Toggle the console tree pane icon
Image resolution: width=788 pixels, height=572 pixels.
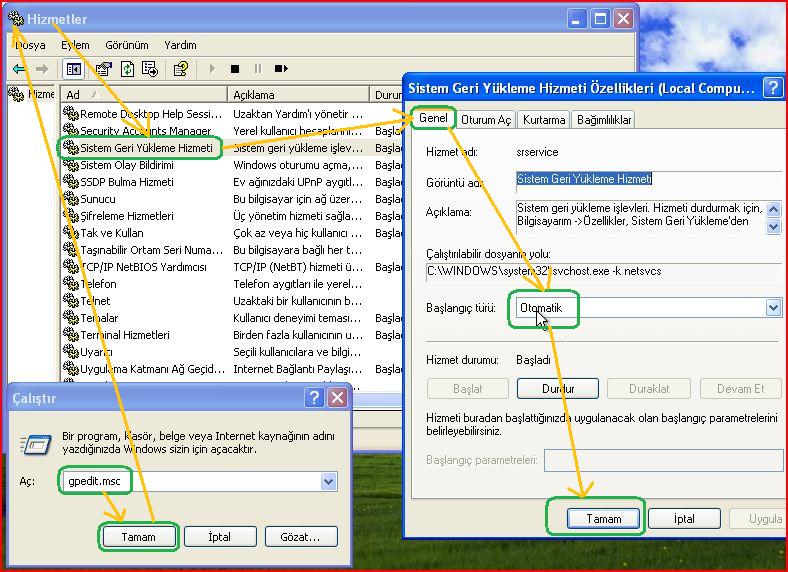click(73, 69)
